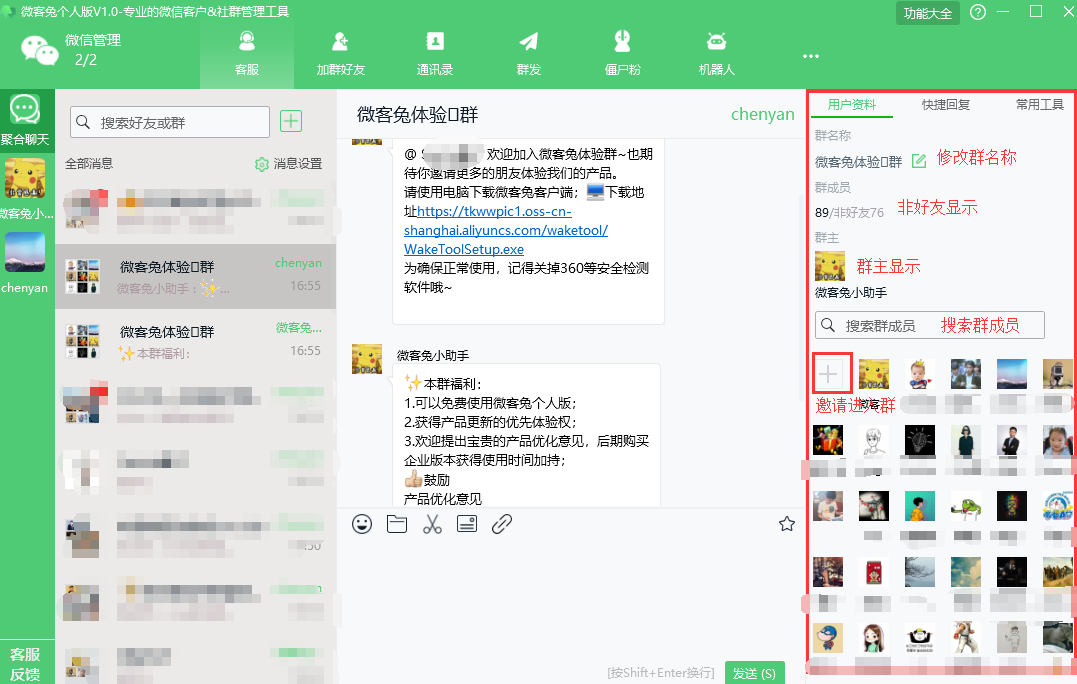Screen dimensions: 1077x684
Task: Click the plus invite-to-group button
Action: 829,374
